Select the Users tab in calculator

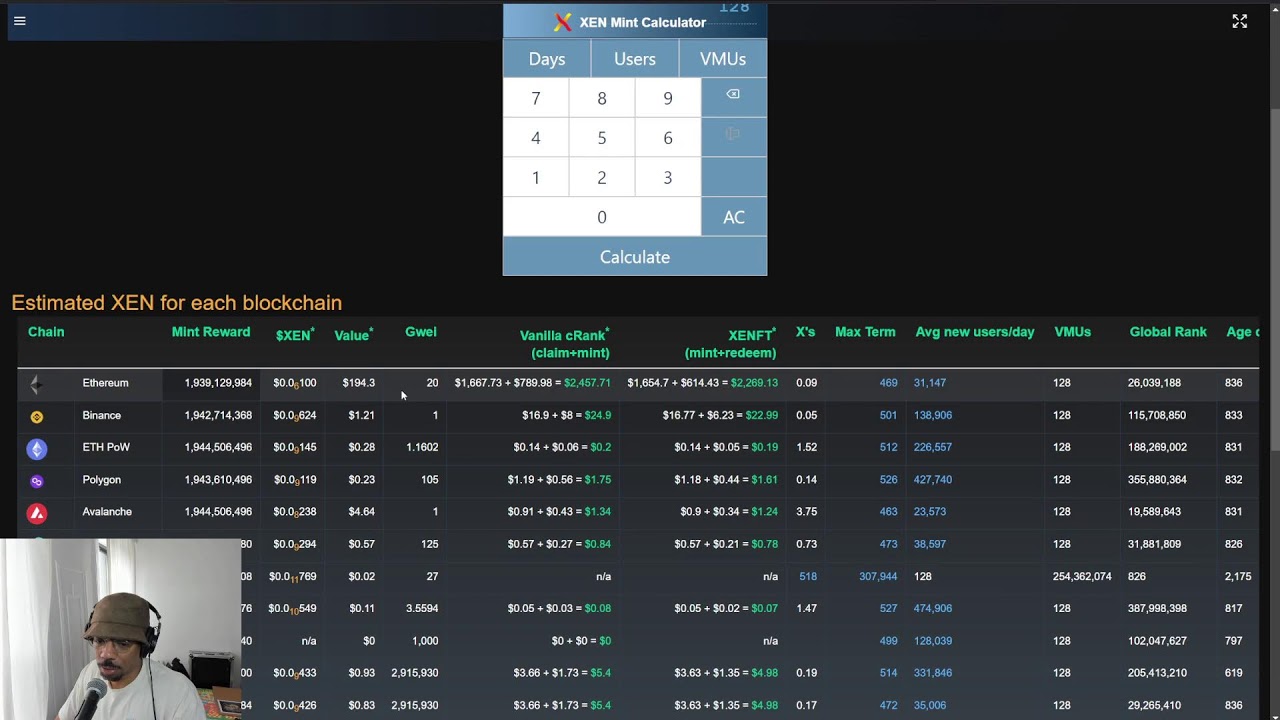click(635, 59)
